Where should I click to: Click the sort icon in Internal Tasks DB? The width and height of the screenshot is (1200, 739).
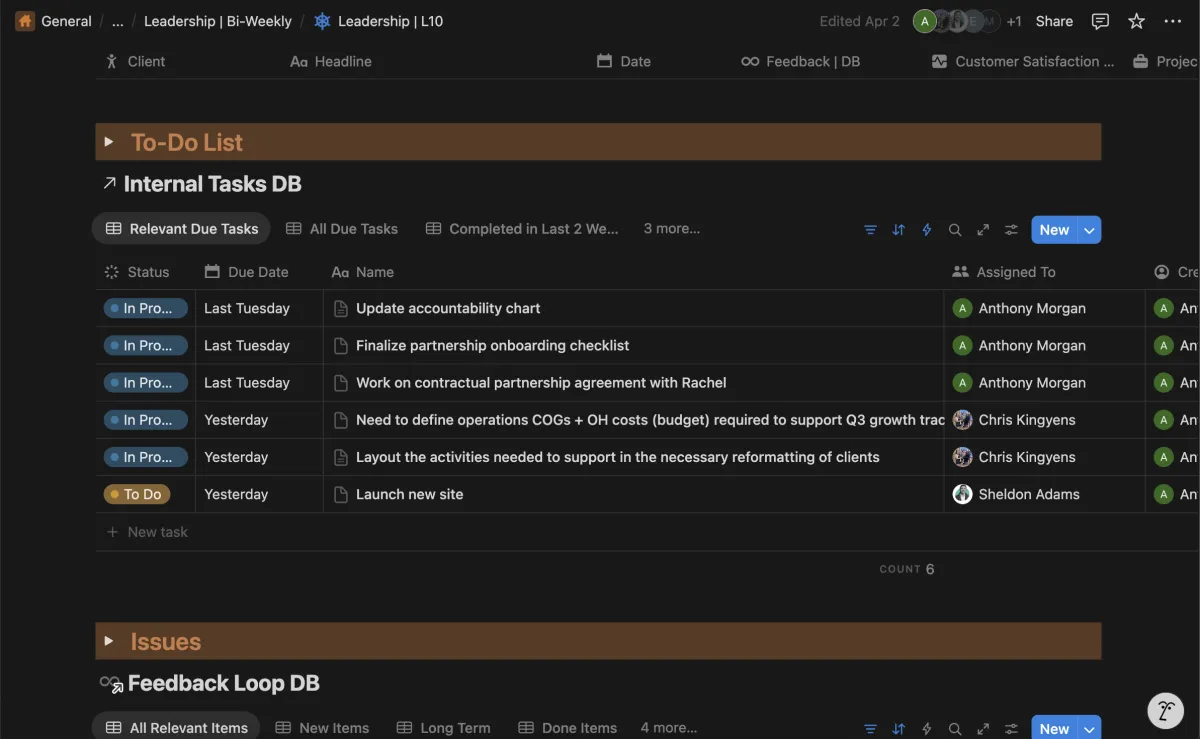pyautogui.click(x=898, y=230)
